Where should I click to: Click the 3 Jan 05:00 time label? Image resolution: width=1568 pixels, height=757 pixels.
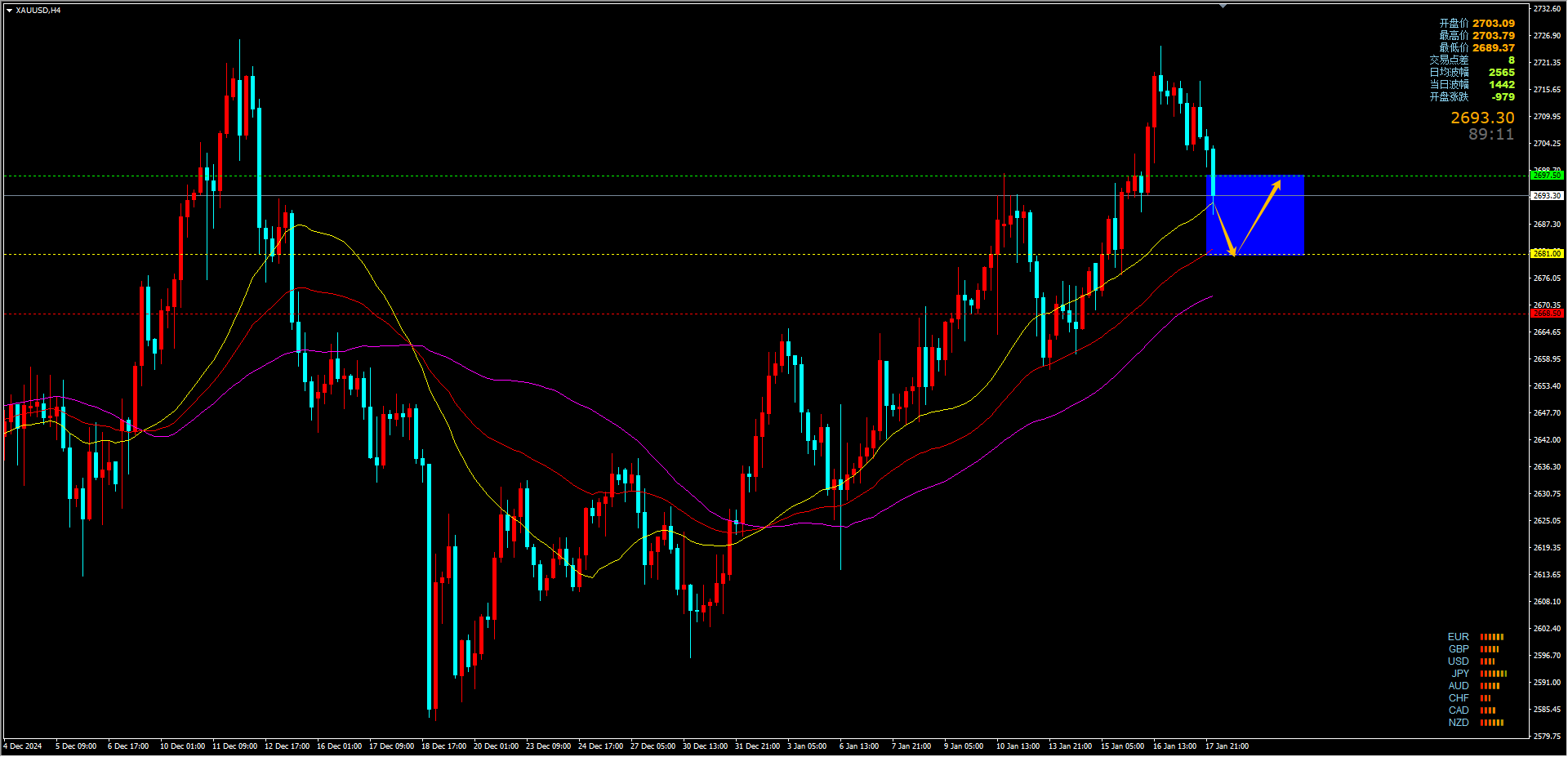click(806, 746)
